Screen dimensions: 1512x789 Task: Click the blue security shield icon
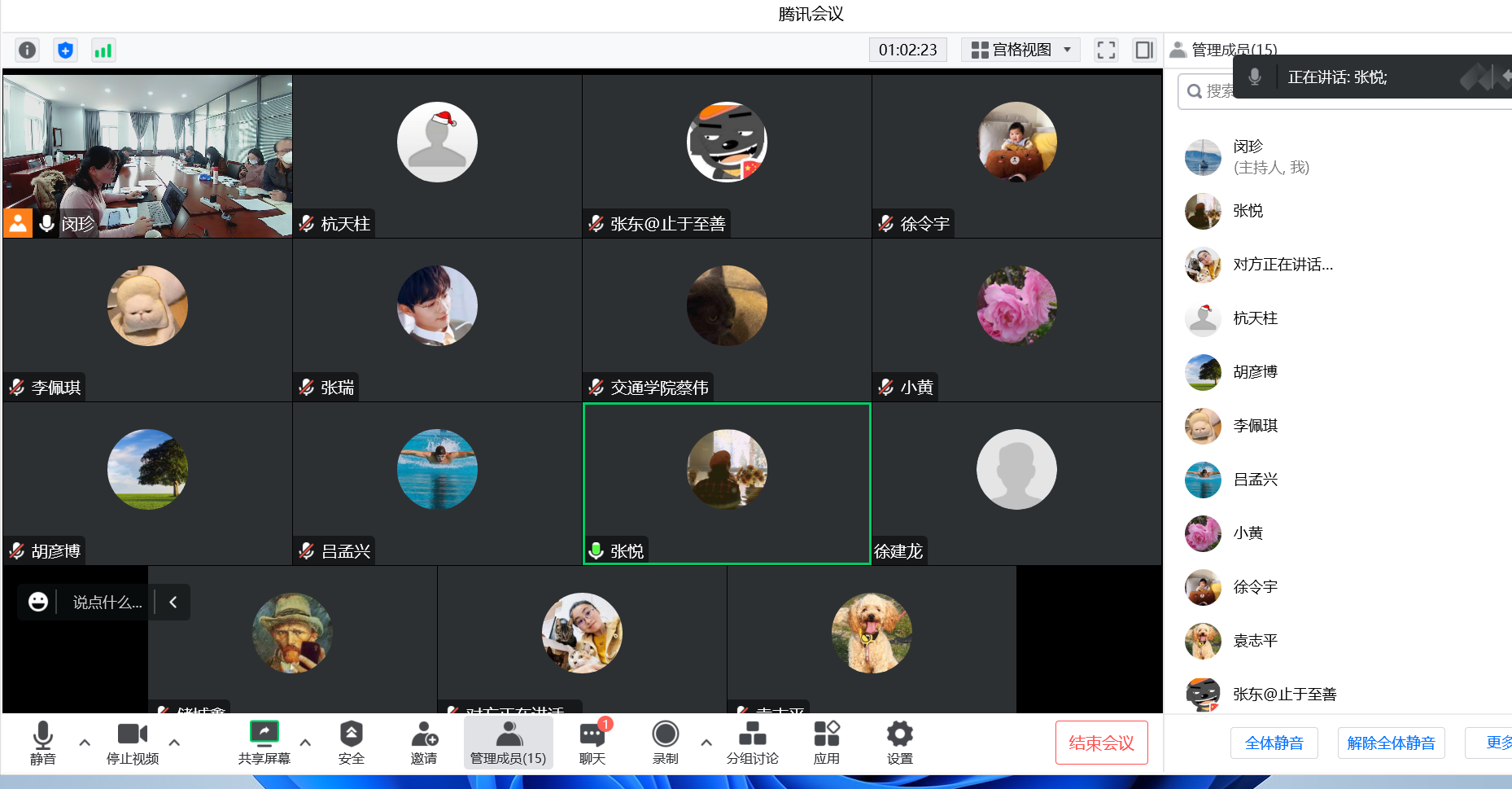click(65, 50)
